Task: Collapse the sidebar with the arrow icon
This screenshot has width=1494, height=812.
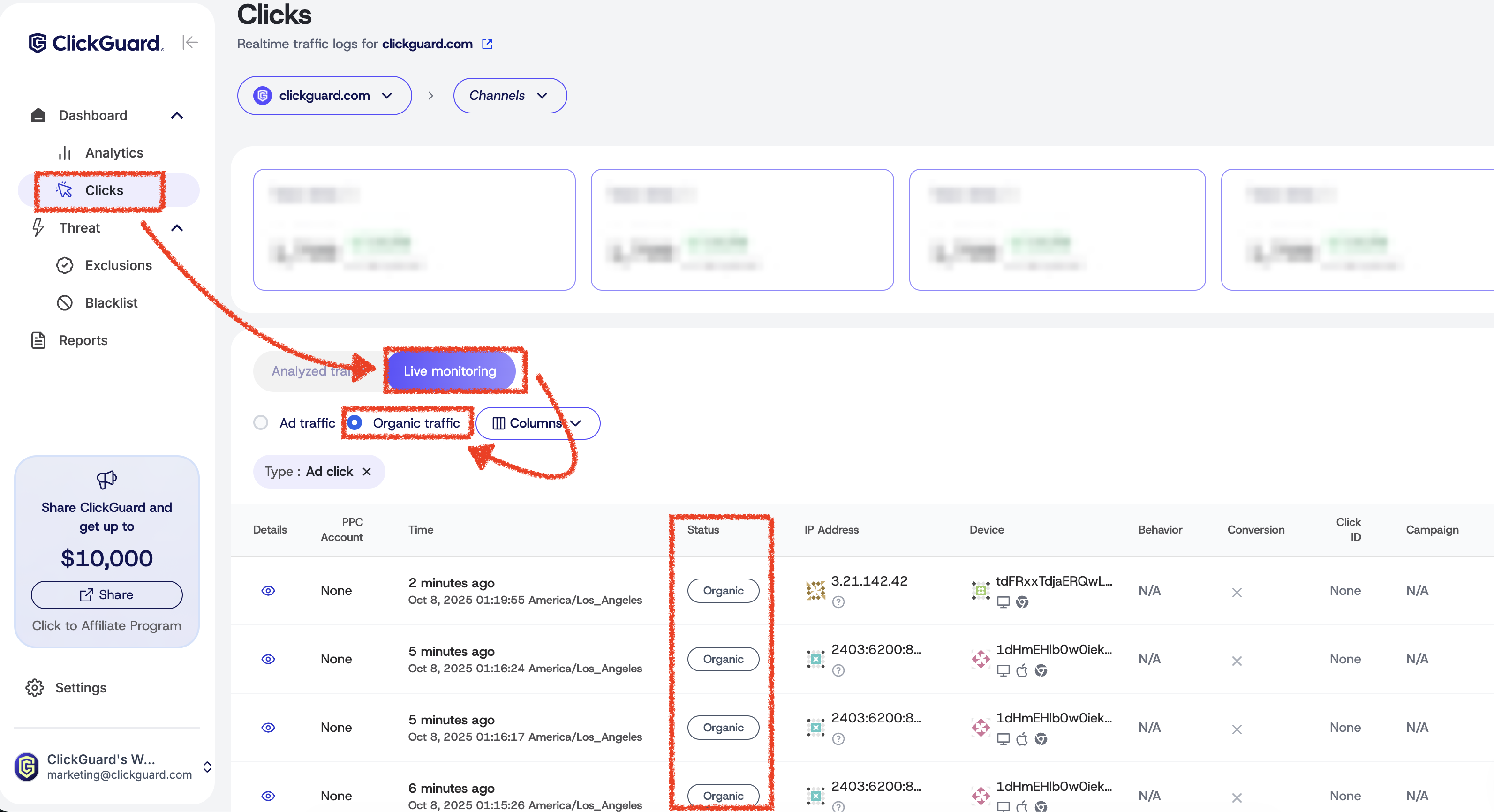Action: pos(189,42)
